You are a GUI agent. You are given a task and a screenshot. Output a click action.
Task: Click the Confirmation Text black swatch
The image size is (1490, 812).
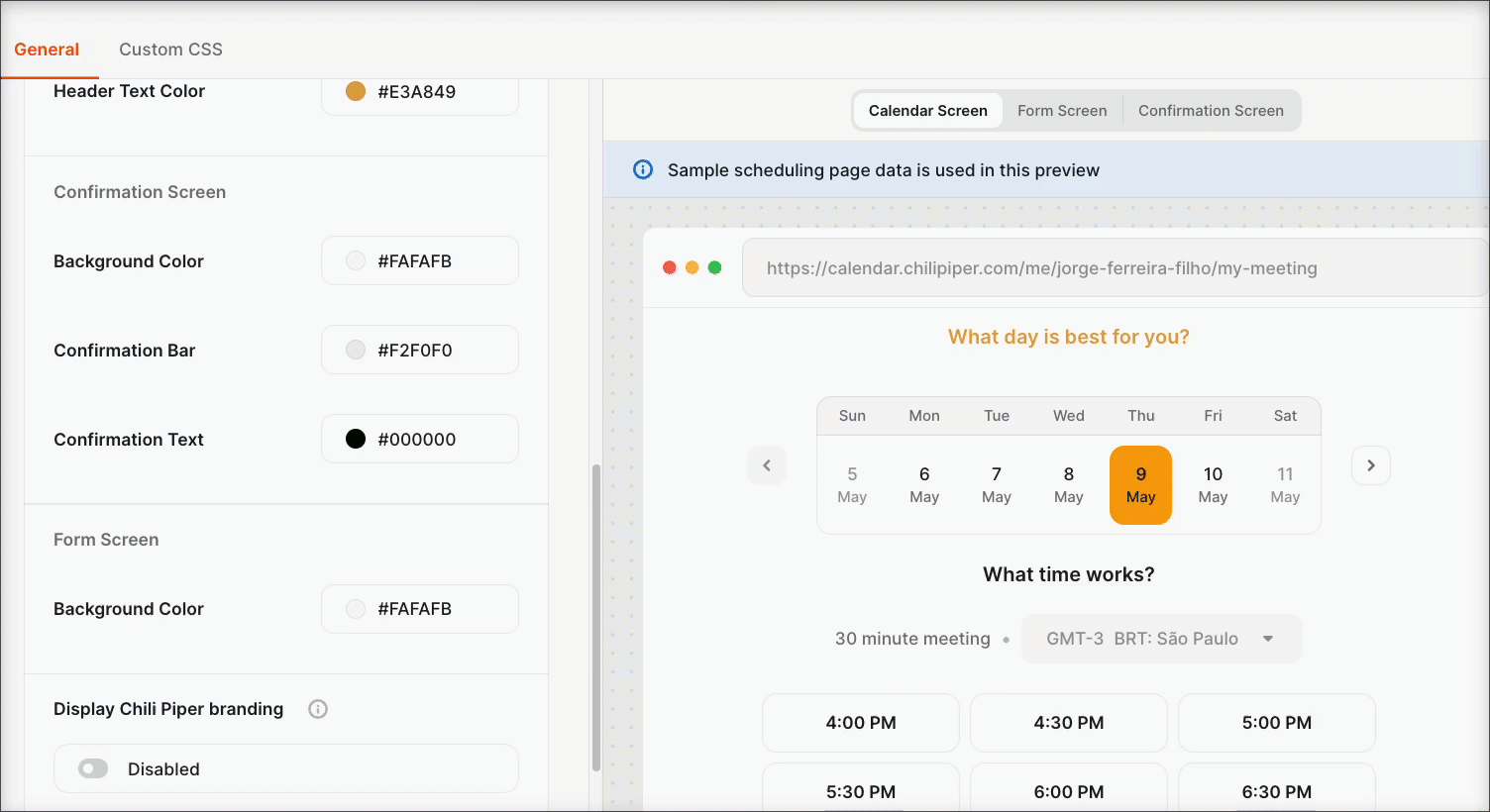click(356, 439)
